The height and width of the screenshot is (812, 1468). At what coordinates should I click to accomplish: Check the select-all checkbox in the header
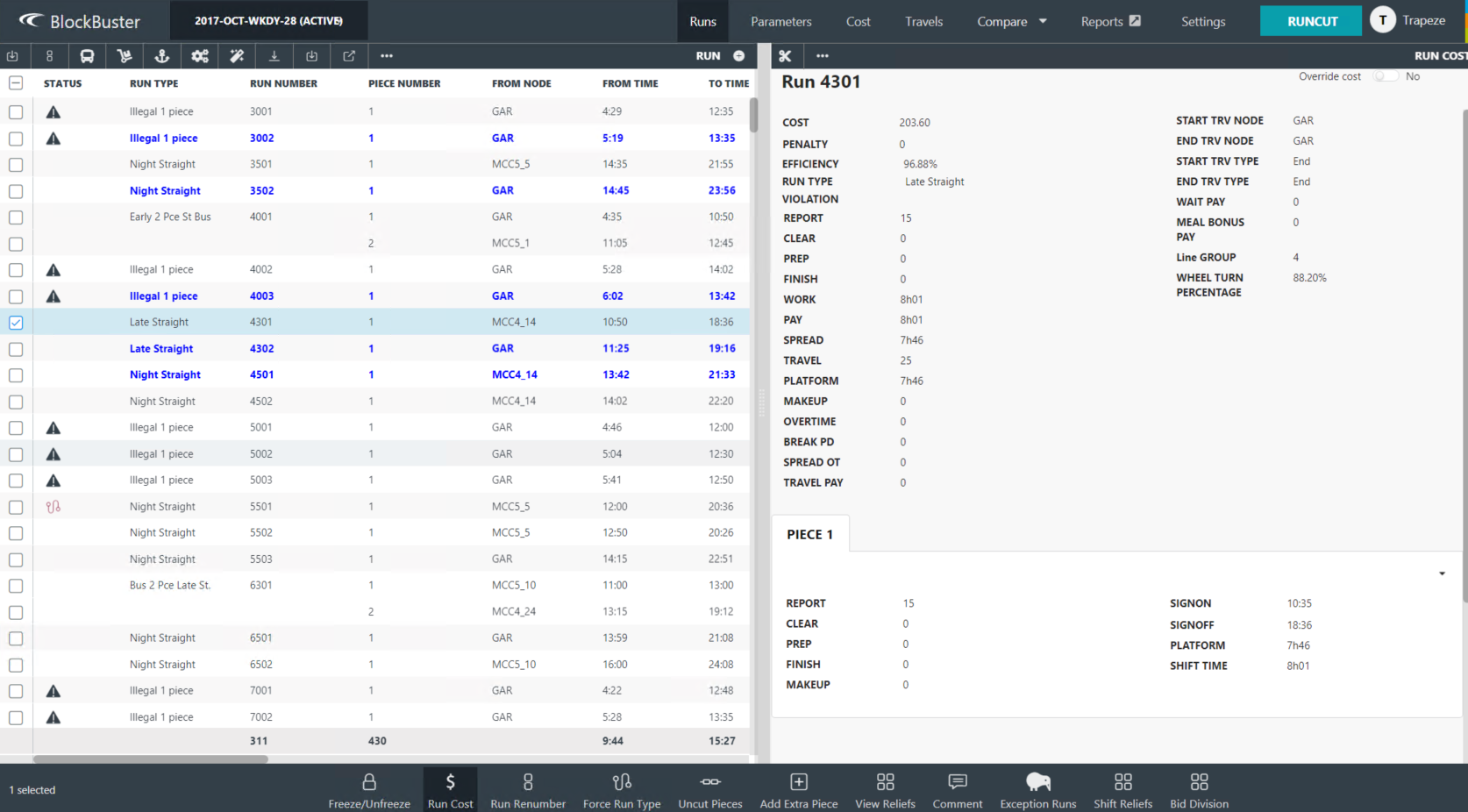(15, 82)
